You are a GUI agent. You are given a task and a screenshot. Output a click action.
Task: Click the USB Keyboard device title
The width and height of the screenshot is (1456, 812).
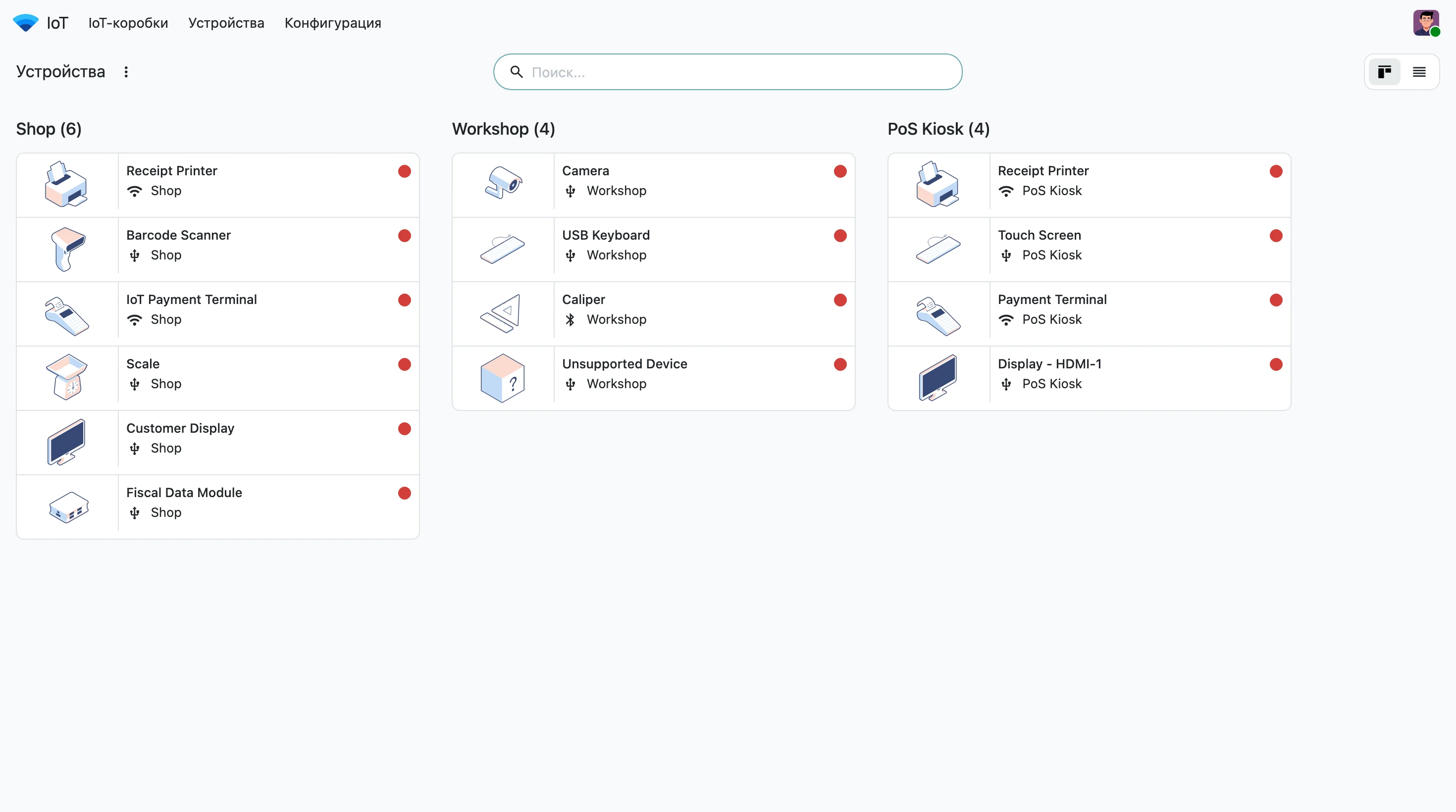pos(606,235)
